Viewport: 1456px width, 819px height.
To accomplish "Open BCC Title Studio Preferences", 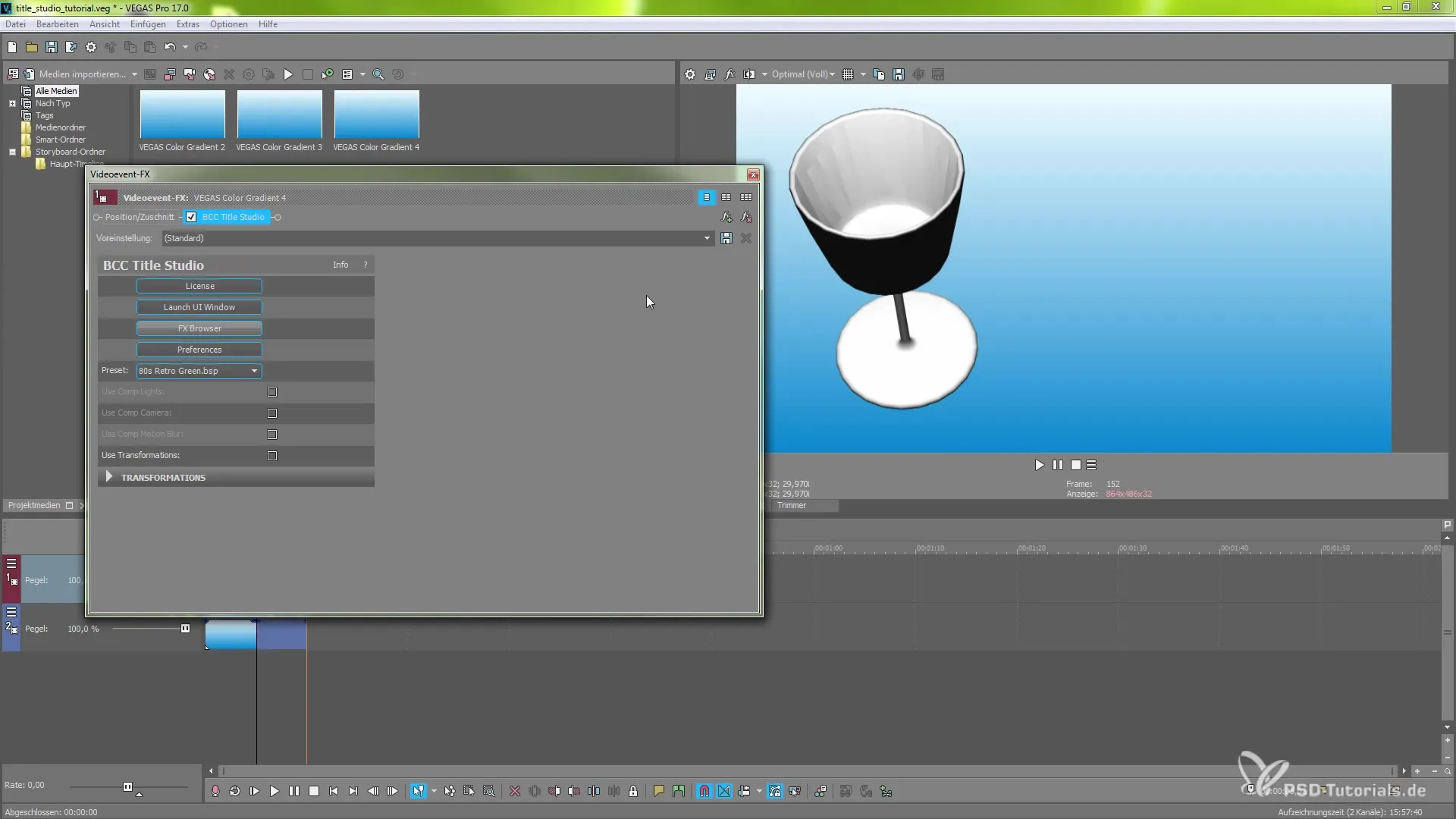I will click(199, 350).
